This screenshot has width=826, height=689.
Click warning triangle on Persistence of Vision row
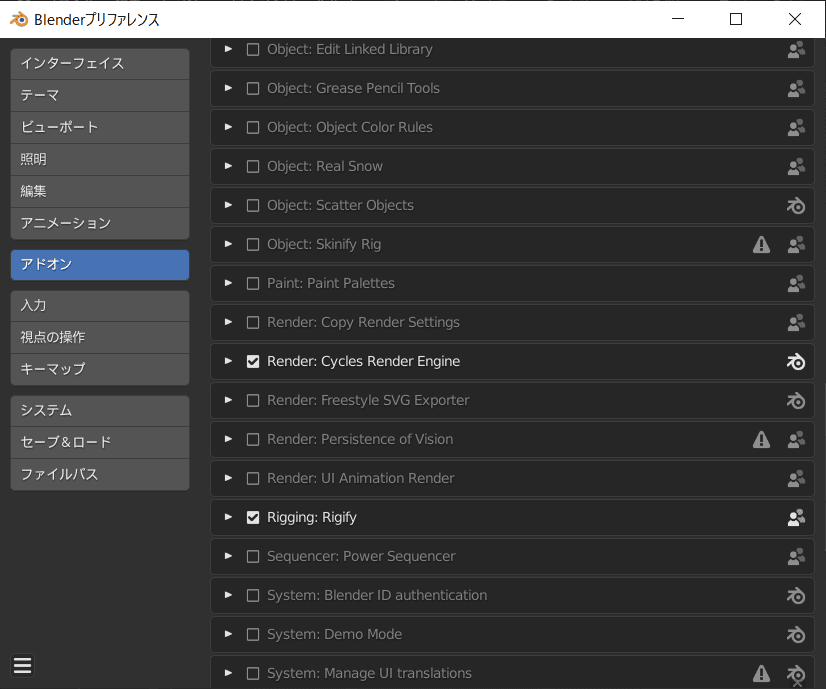click(761, 439)
